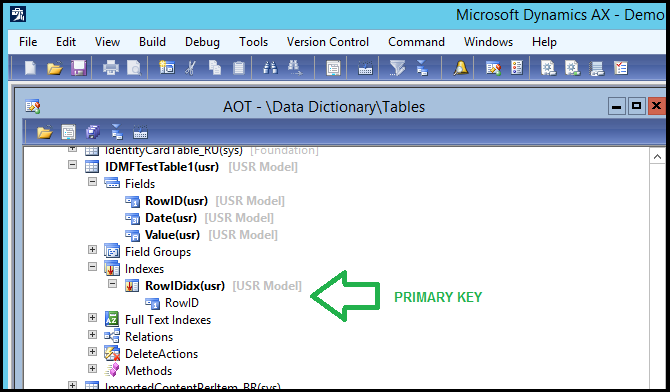Click the Copy icon in main toolbar

click(x=215, y=68)
